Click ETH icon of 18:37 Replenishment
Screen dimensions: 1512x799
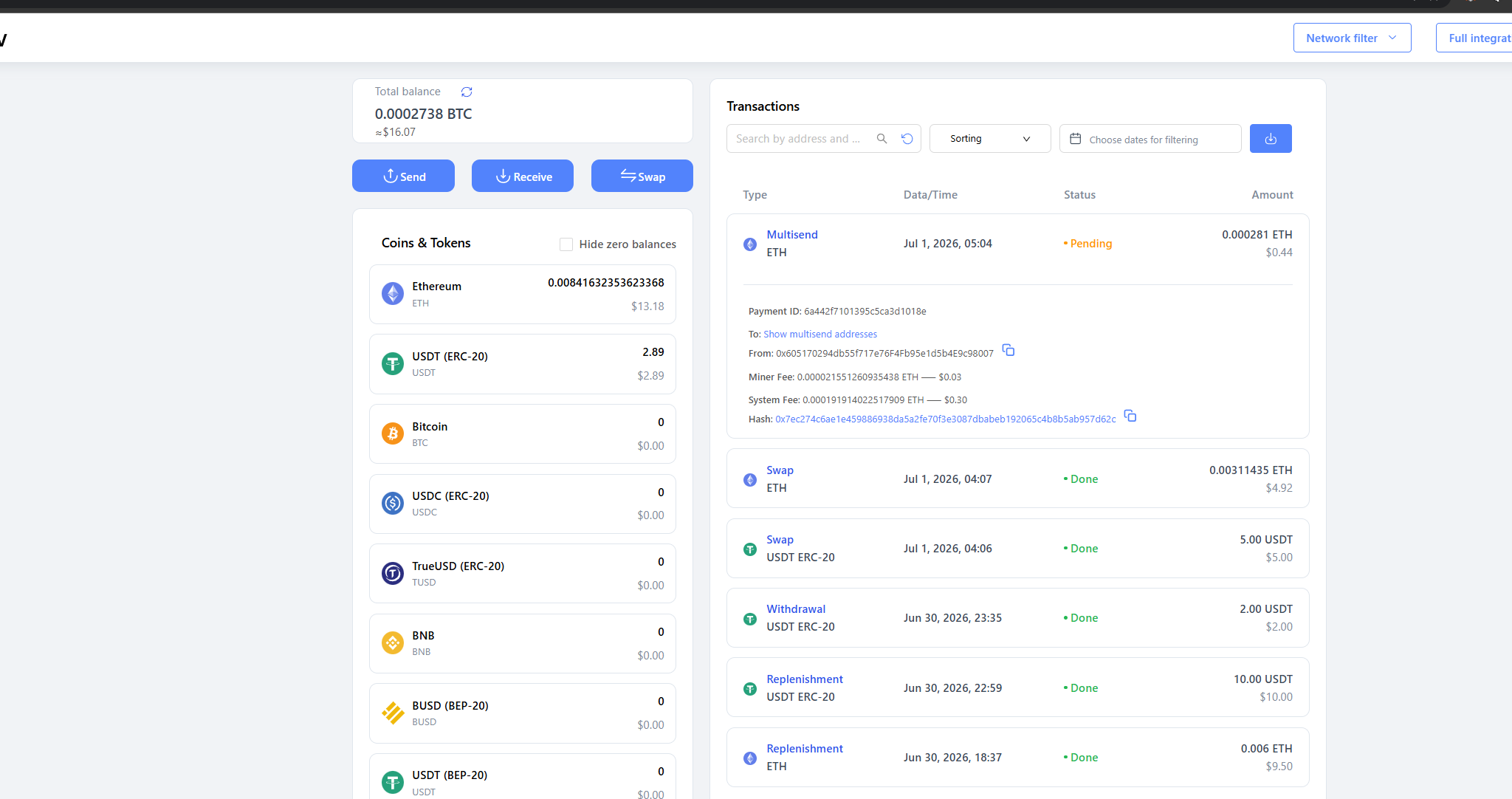[x=750, y=758]
